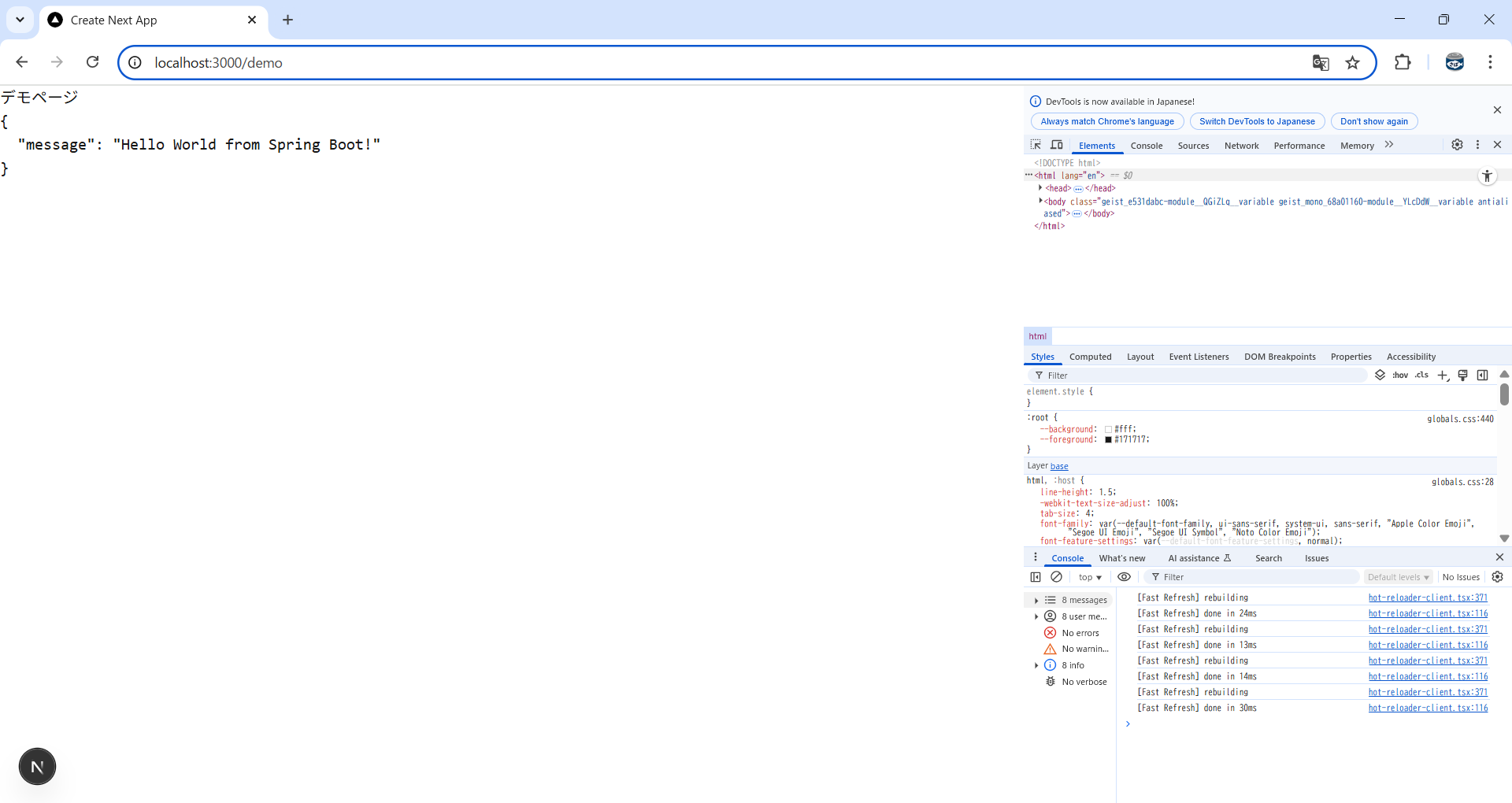Toggle element states with :hov

(x=1399, y=375)
